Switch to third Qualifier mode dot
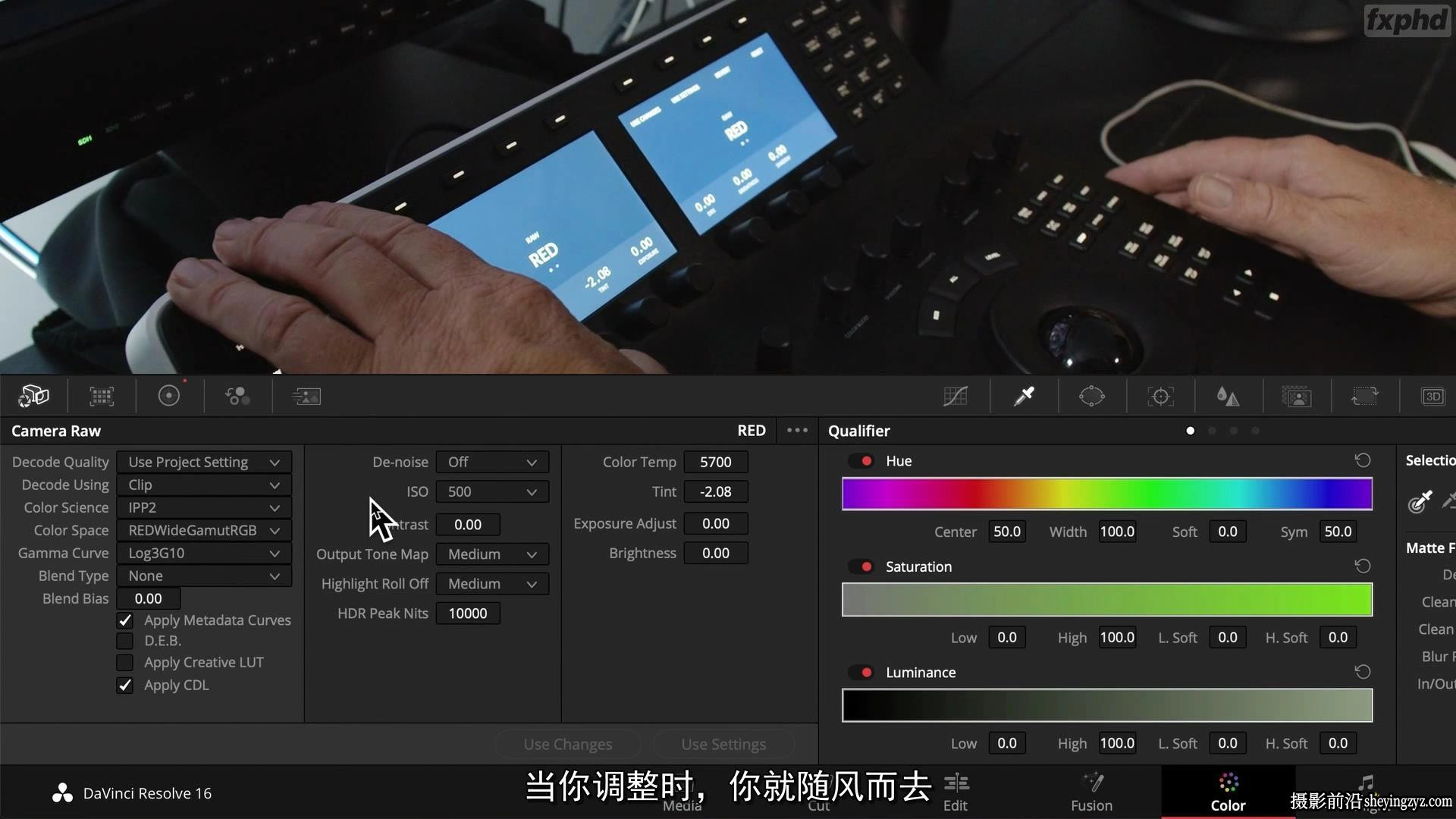 tap(1234, 431)
